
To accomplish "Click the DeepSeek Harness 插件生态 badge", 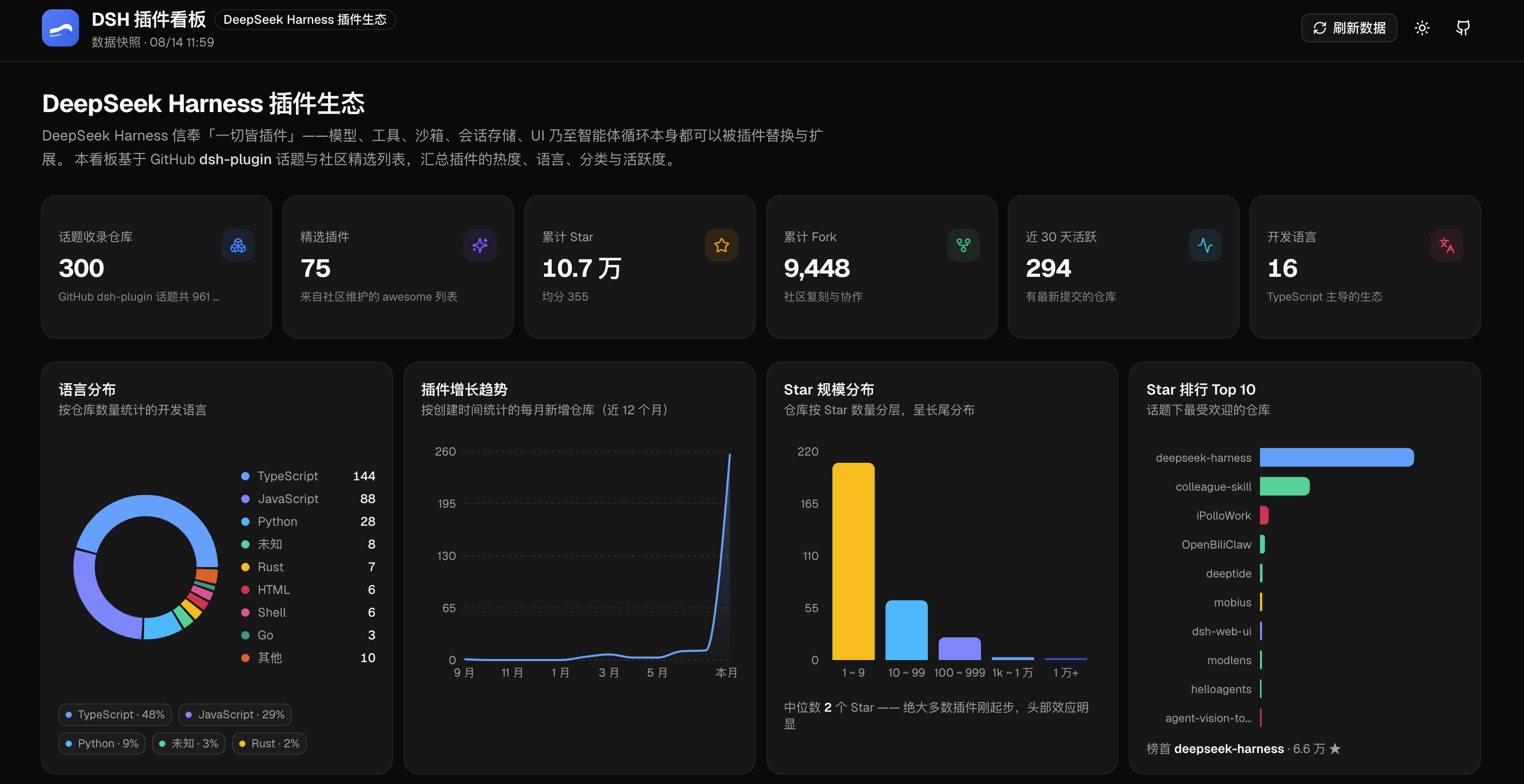I will pyautogui.click(x=305, y=20).
